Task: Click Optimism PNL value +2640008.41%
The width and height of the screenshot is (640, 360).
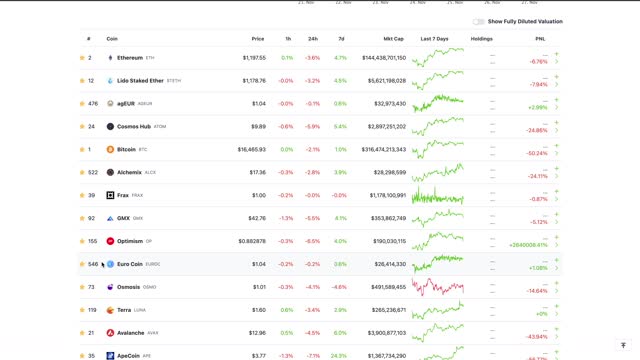Action: pos(528,245)
